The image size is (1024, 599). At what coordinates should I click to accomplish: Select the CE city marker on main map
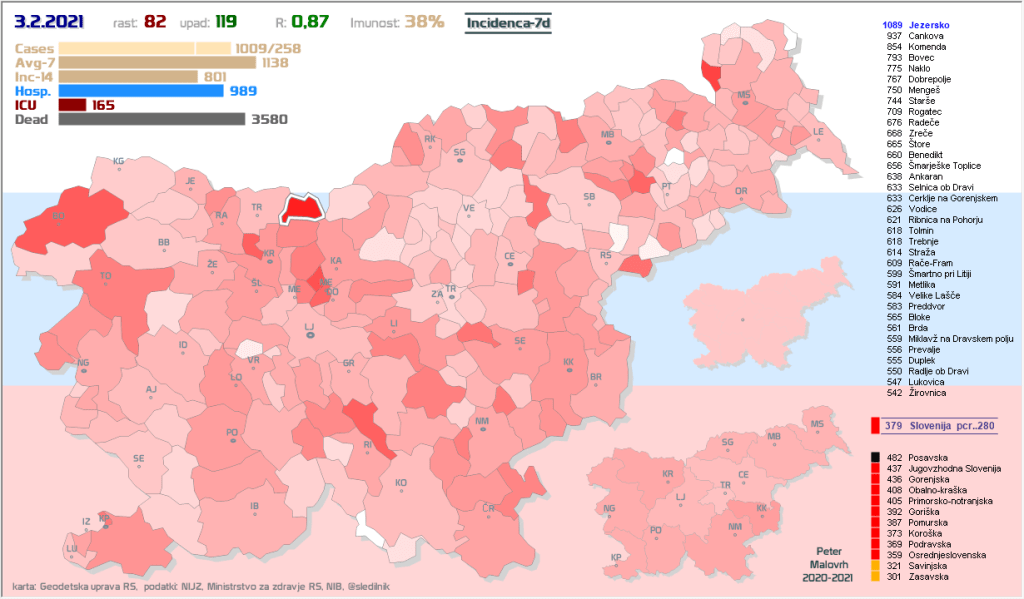pos(510,264)
